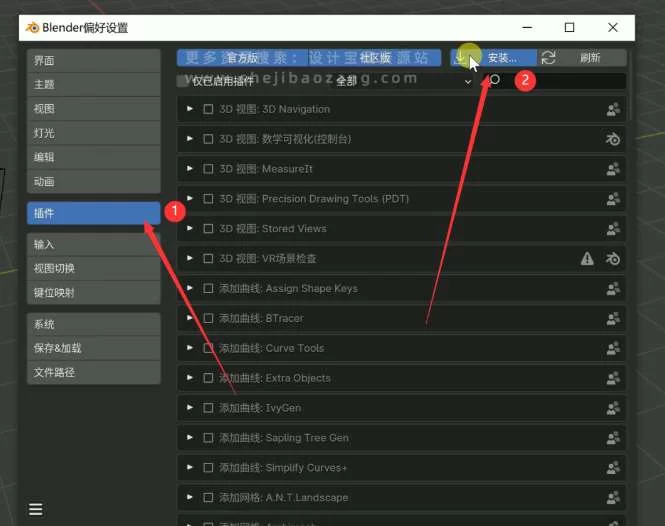Click the Blender icon on 数学可视化 row
Image resolution: width=665 pixels, height=526 pixels.
coord(613,139)
